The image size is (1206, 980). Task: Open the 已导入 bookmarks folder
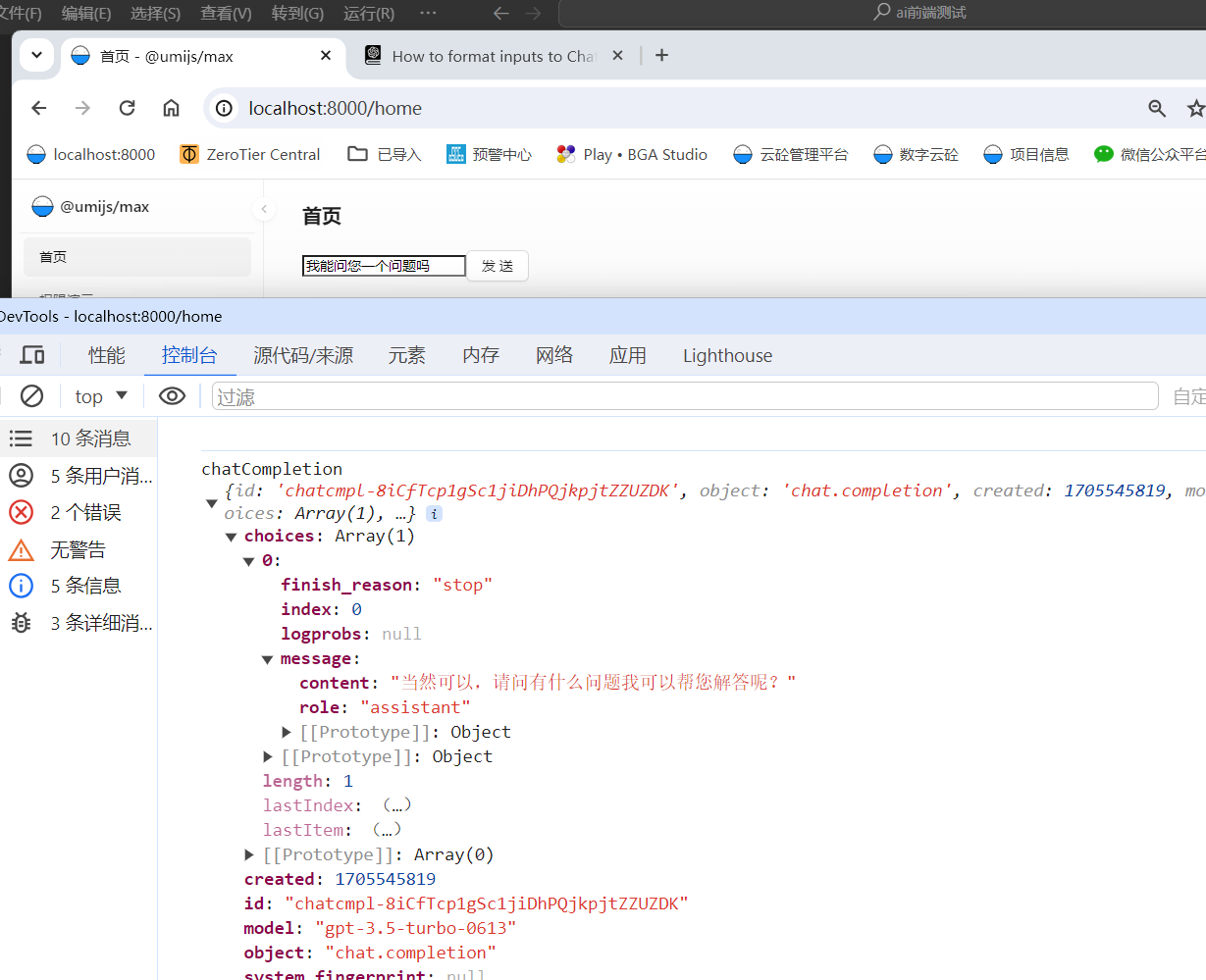click(385, 154)
